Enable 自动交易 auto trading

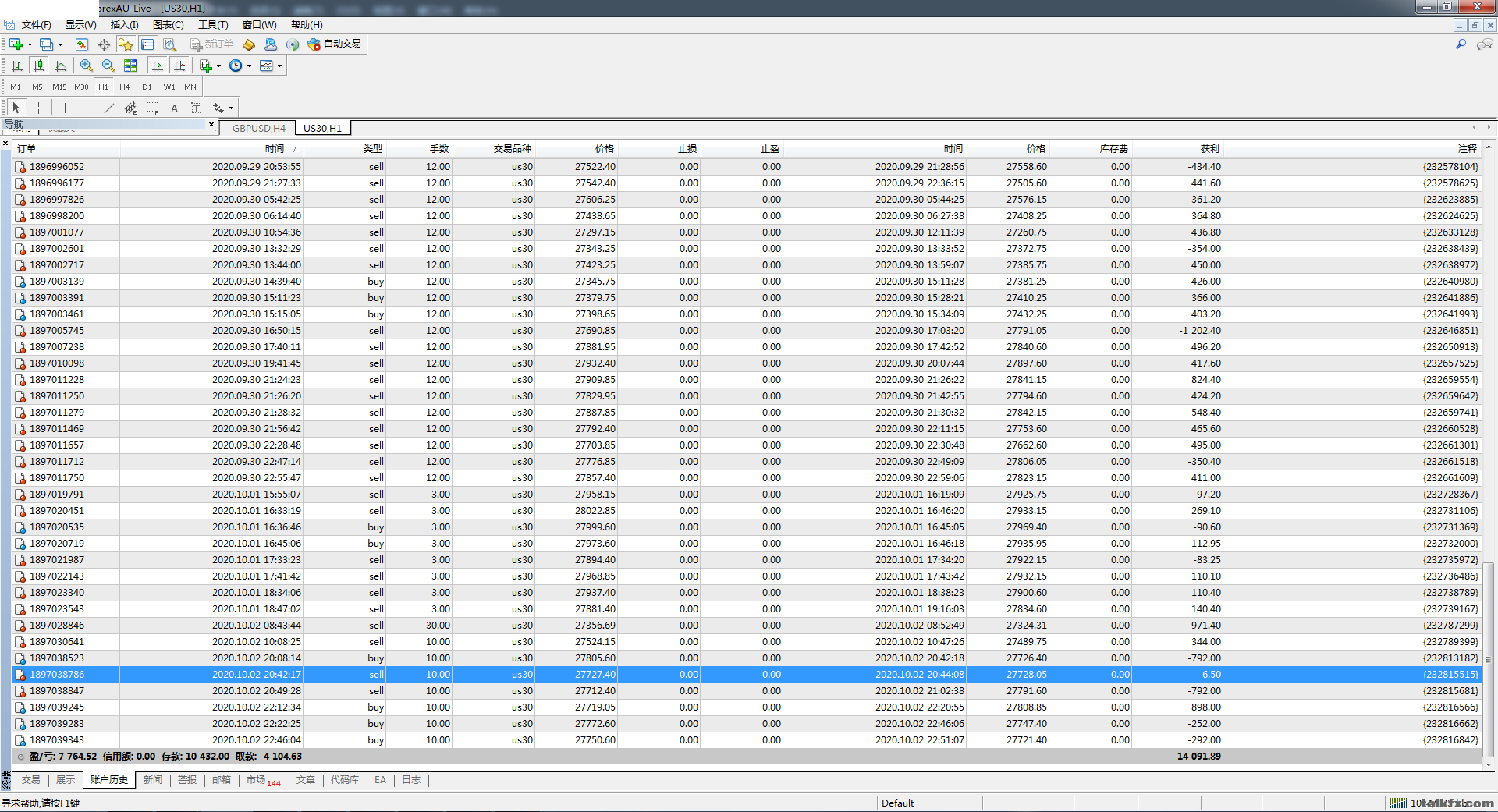(x=335, y=44)
